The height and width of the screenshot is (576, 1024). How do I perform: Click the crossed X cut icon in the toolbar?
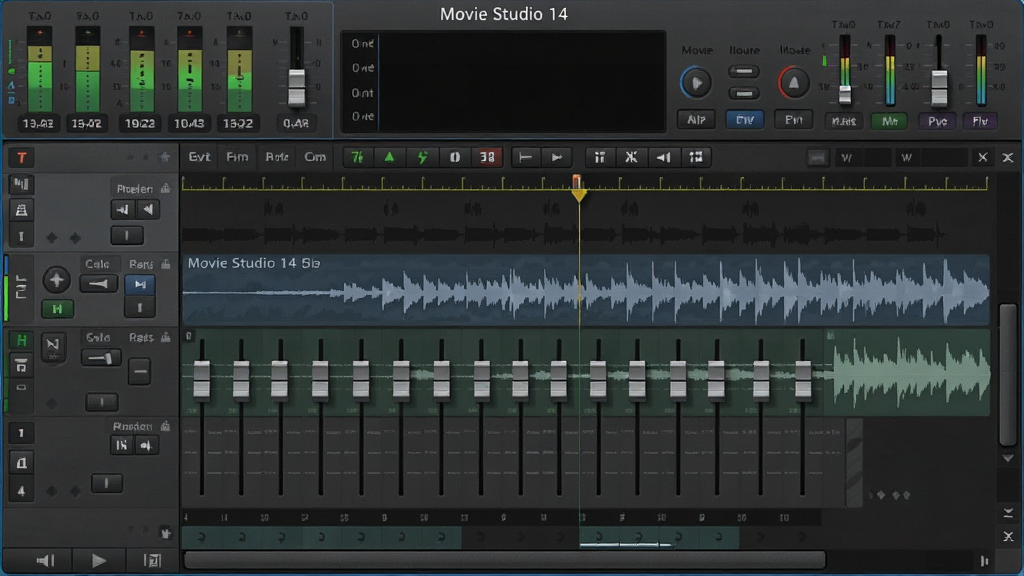point(631,157)
